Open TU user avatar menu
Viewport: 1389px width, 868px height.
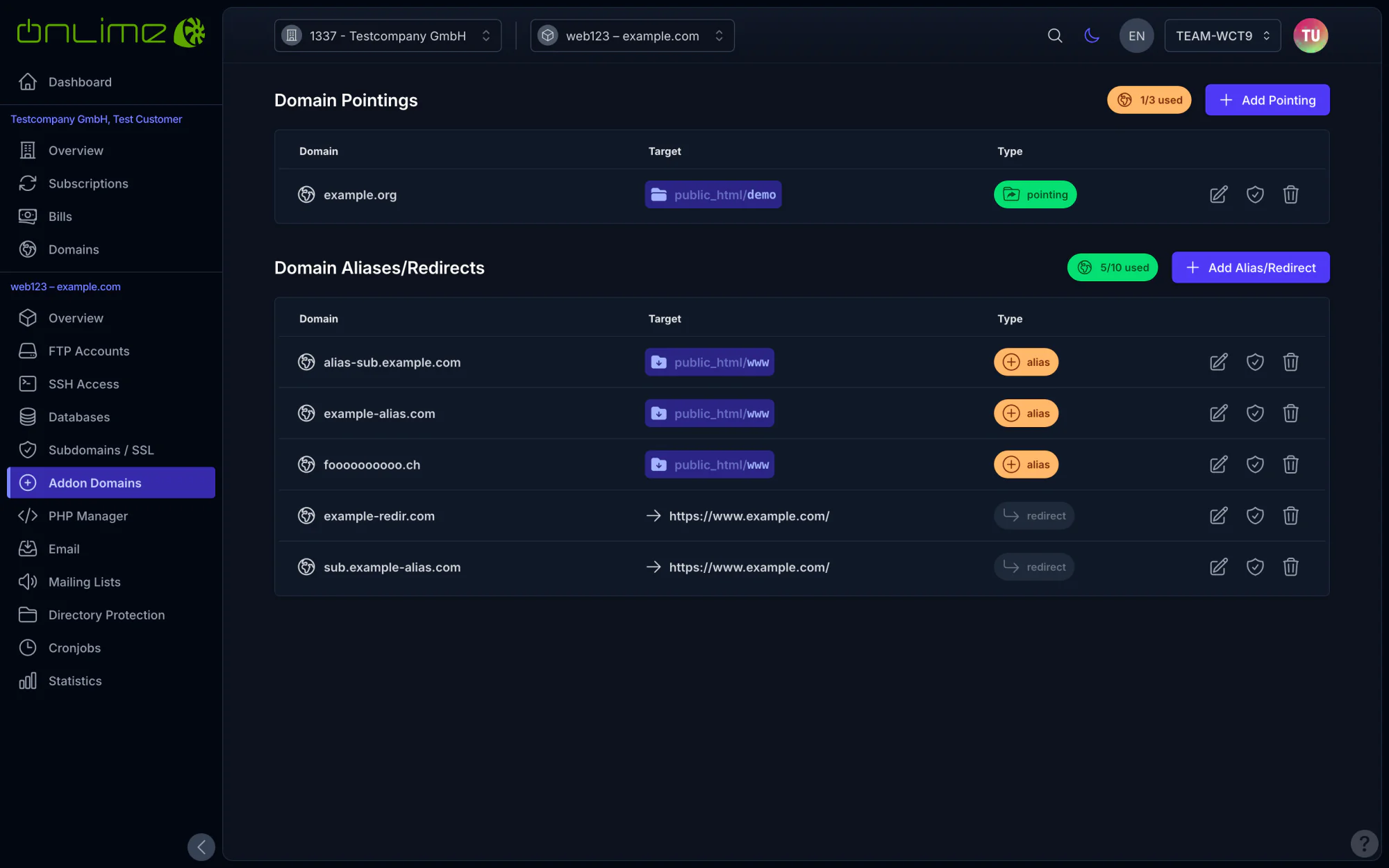click(x=1311, y=35)
